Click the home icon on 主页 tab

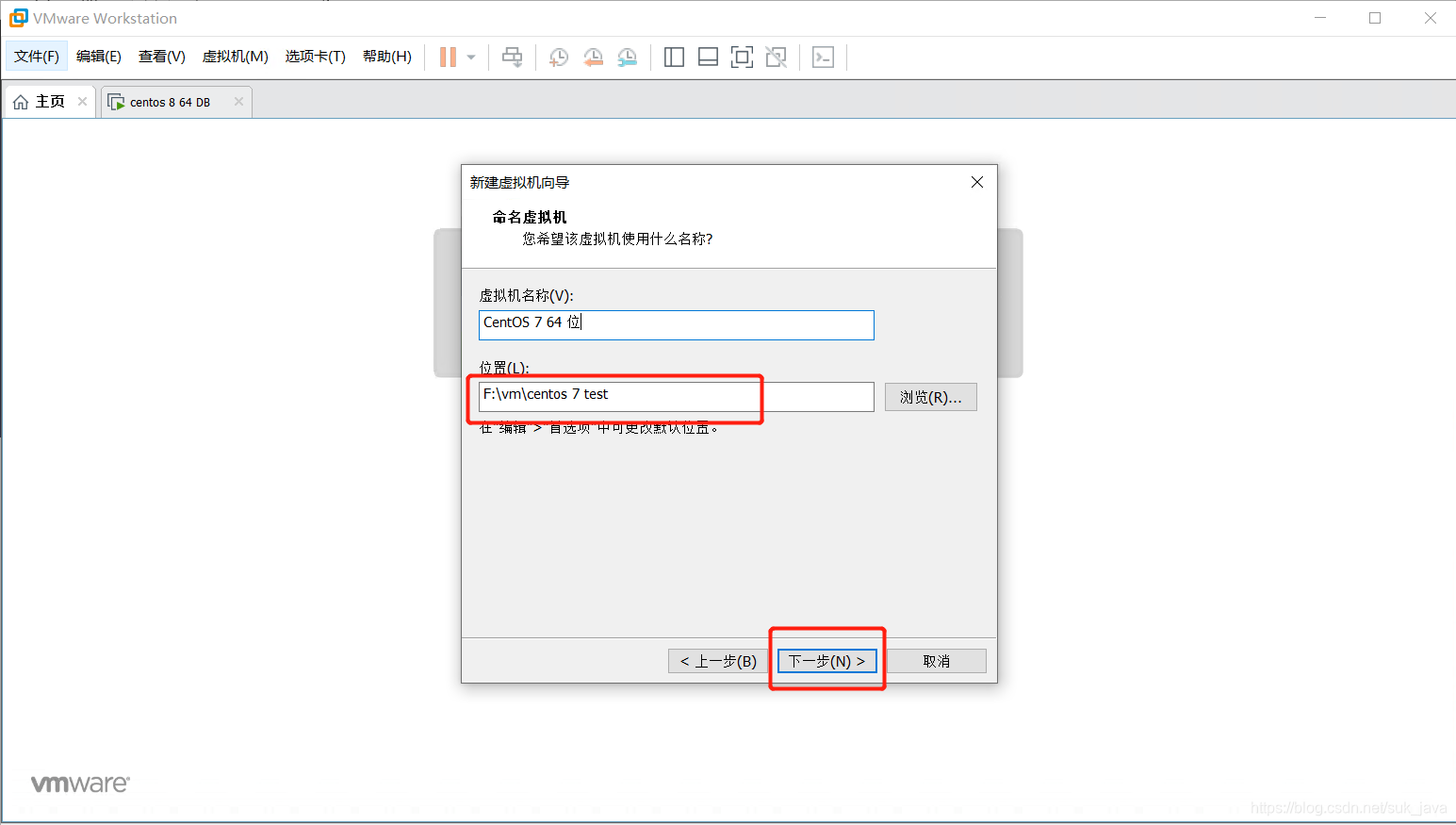pyautogui.click(x=21, y=102)
